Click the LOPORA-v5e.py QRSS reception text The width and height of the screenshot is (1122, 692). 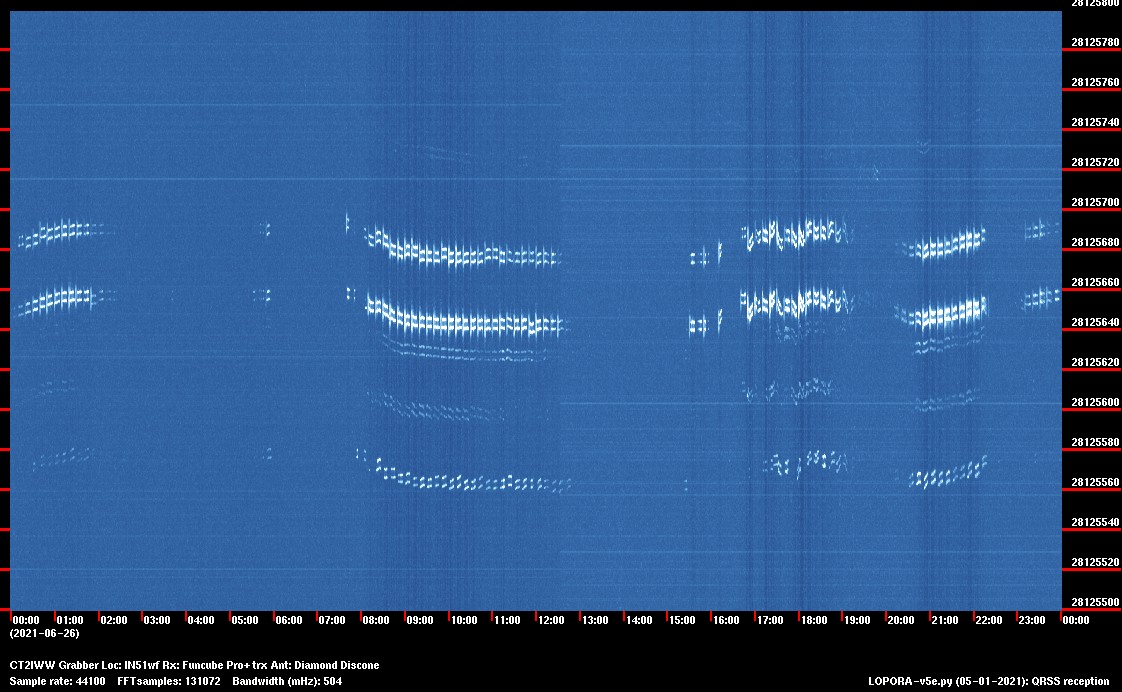pos(991,681)
